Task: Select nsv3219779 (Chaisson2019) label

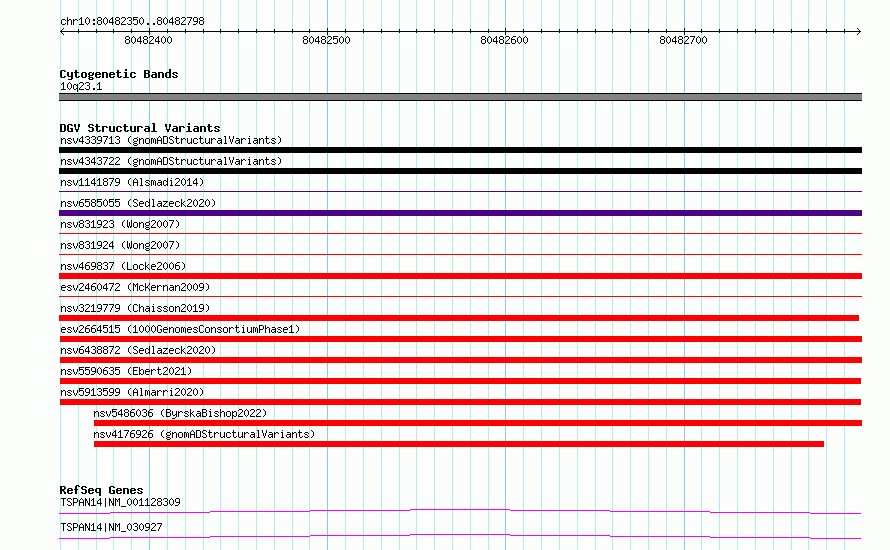Action: point(135,308)
